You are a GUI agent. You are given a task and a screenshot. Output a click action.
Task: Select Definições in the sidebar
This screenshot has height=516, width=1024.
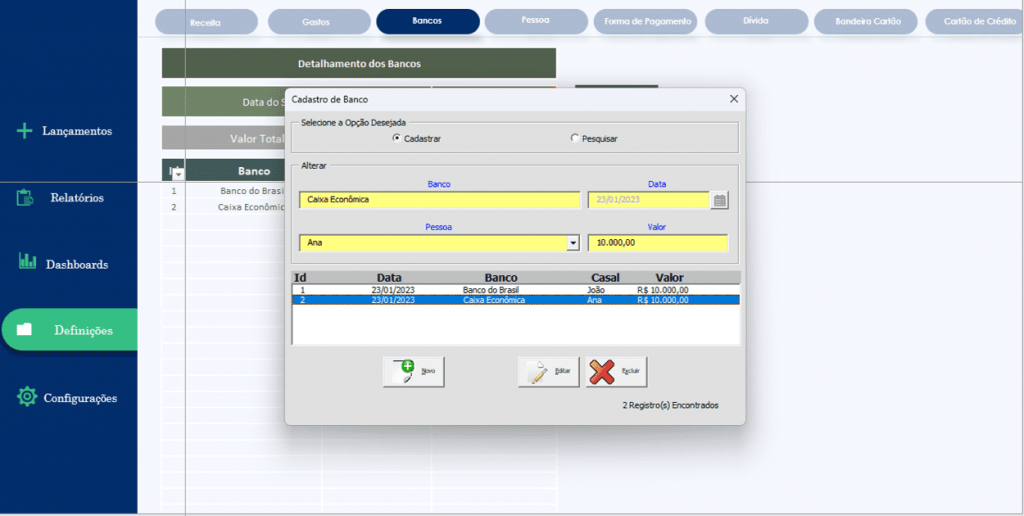coord(69,330)
